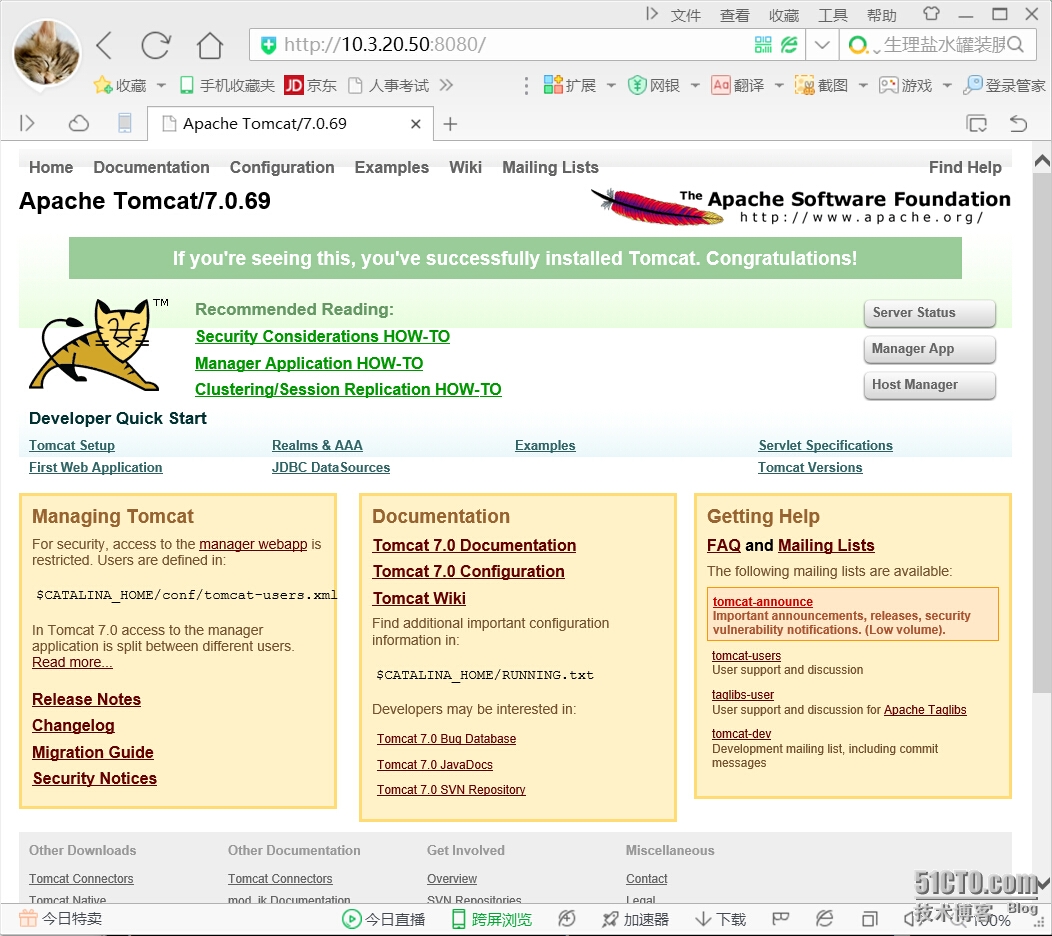Screen dimensions: 1052x936
Task: Click the Host Manager button
Action: pos(929,385)
